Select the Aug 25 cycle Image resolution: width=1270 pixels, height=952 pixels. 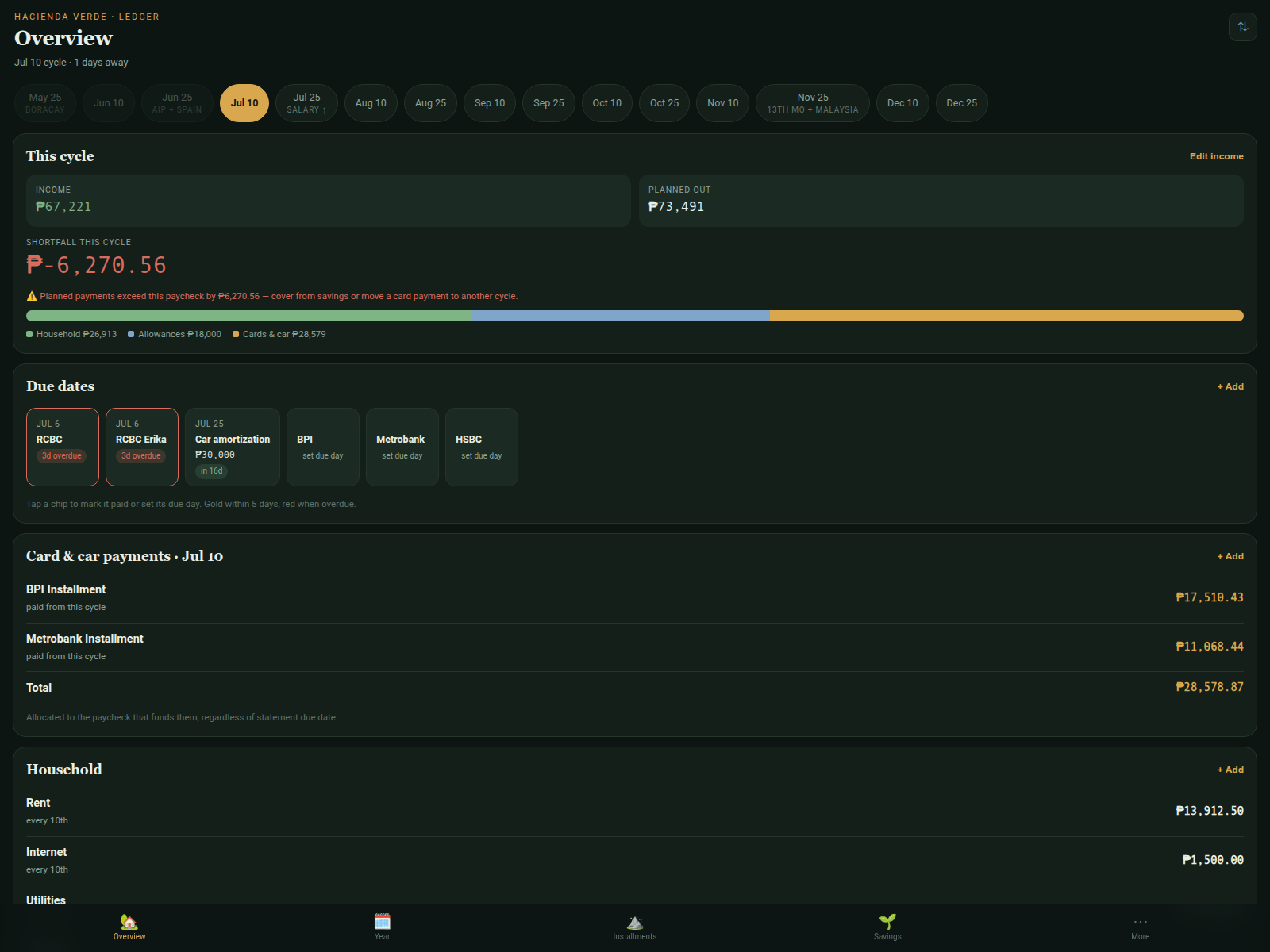pyautogui.click(x=430, y=103)
